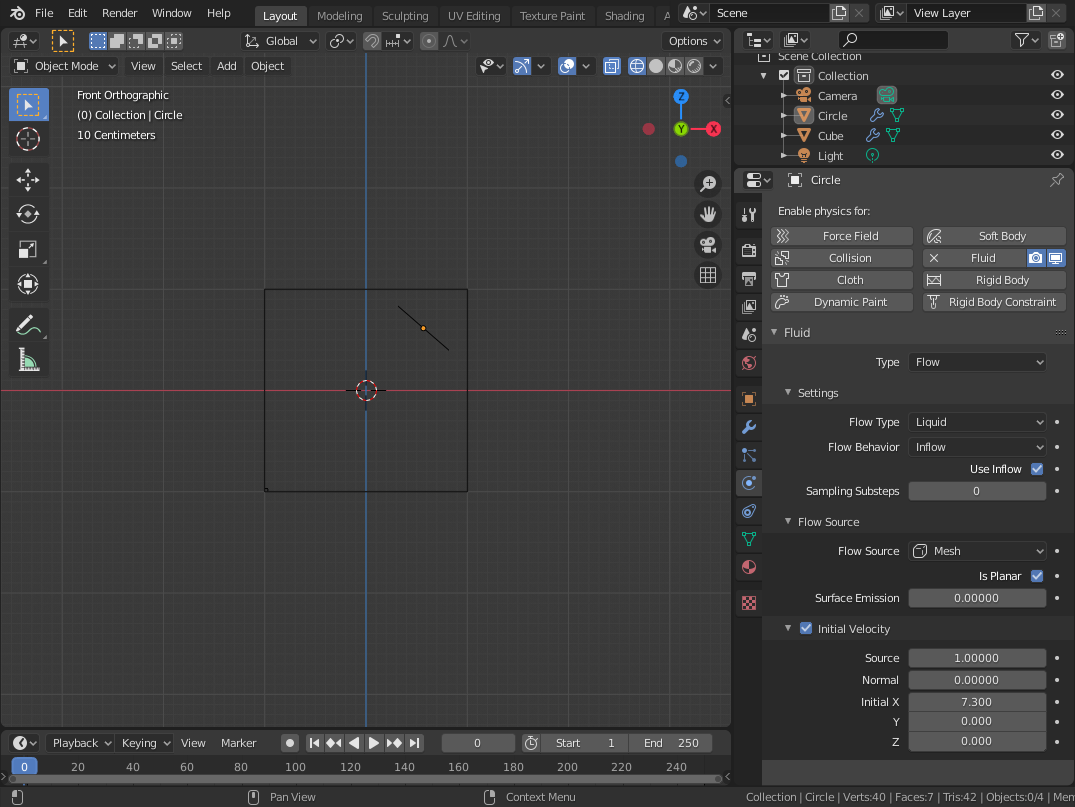This screenshot has width=1075, height=807.
Task: Open the Global orientation dropdown
Action: [x=281, y=41]
